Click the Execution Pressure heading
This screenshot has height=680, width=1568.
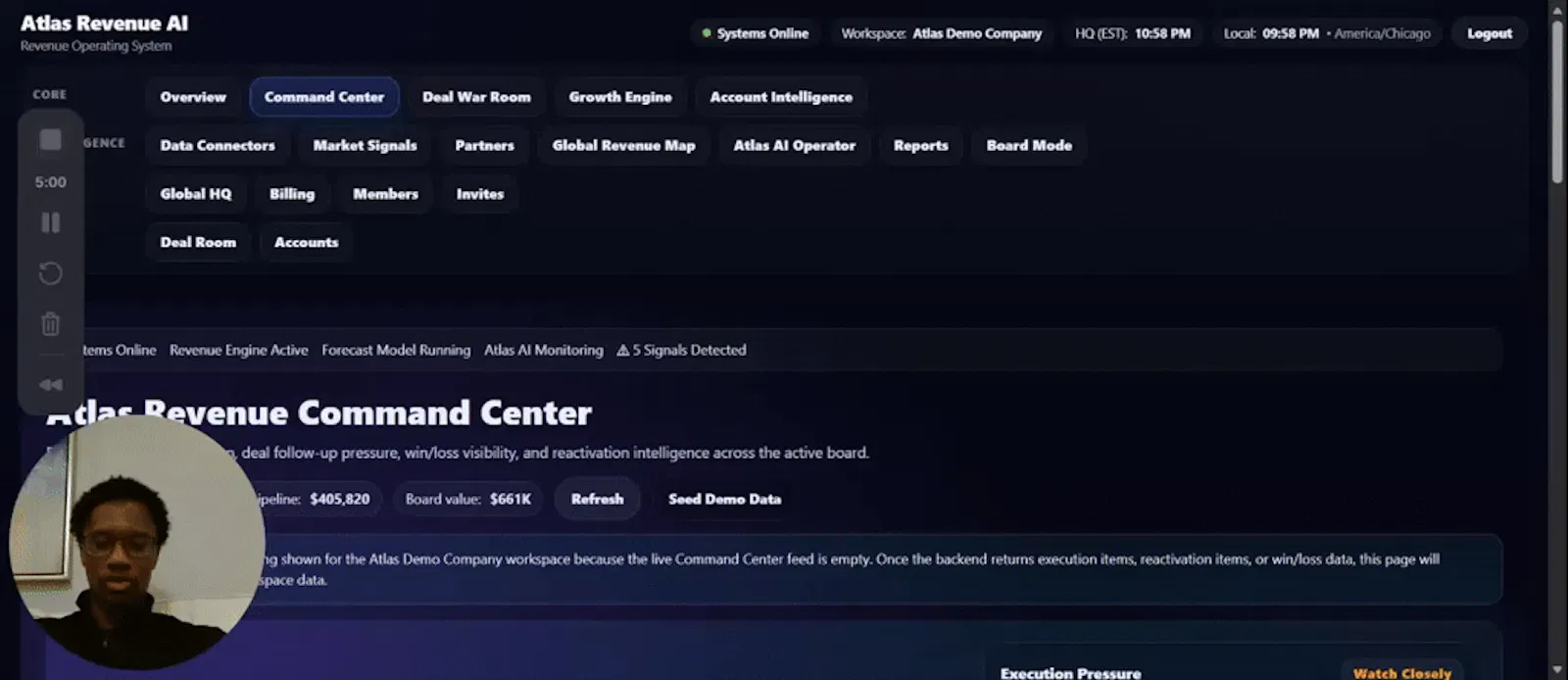pyautogui.click(x=1070, y=673)
